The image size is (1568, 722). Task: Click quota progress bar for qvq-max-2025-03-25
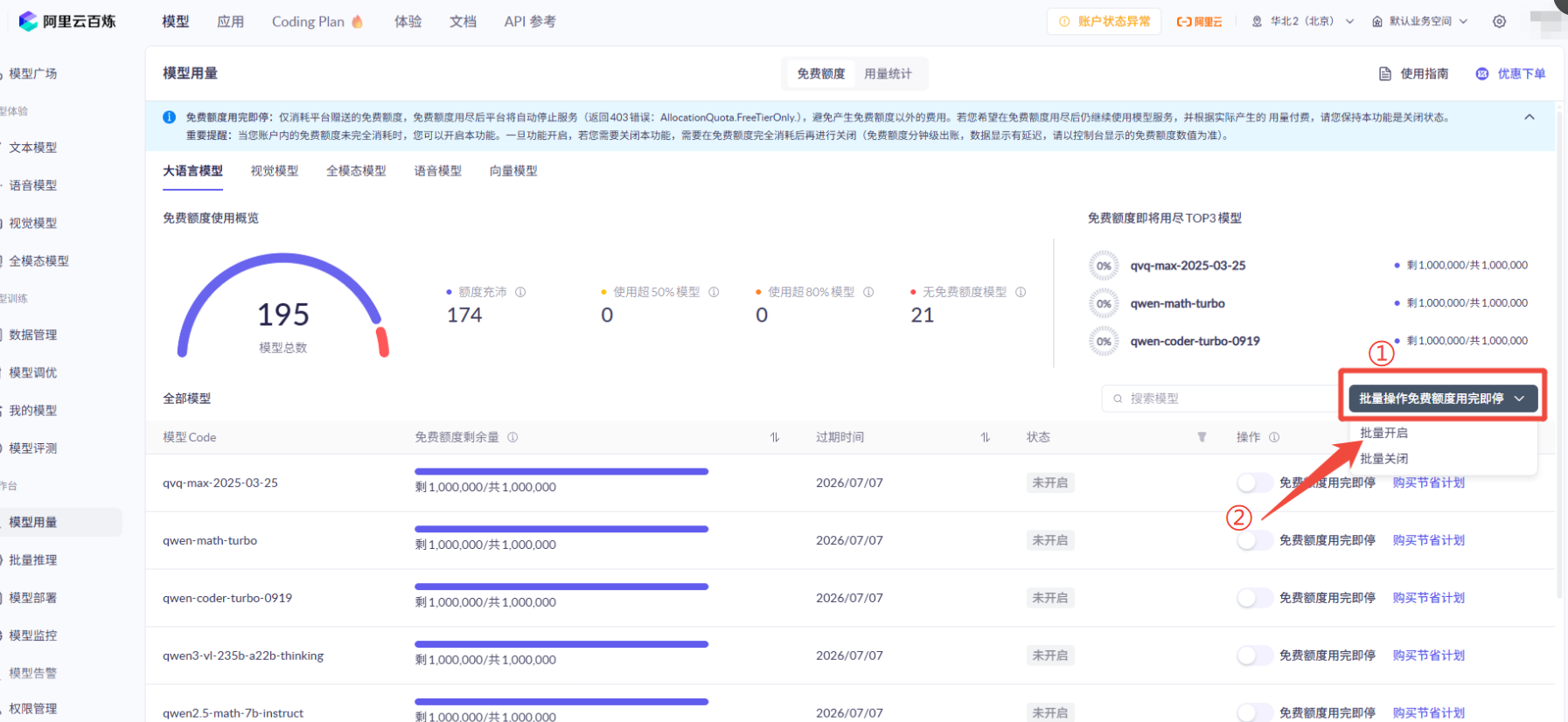(561, 472)
